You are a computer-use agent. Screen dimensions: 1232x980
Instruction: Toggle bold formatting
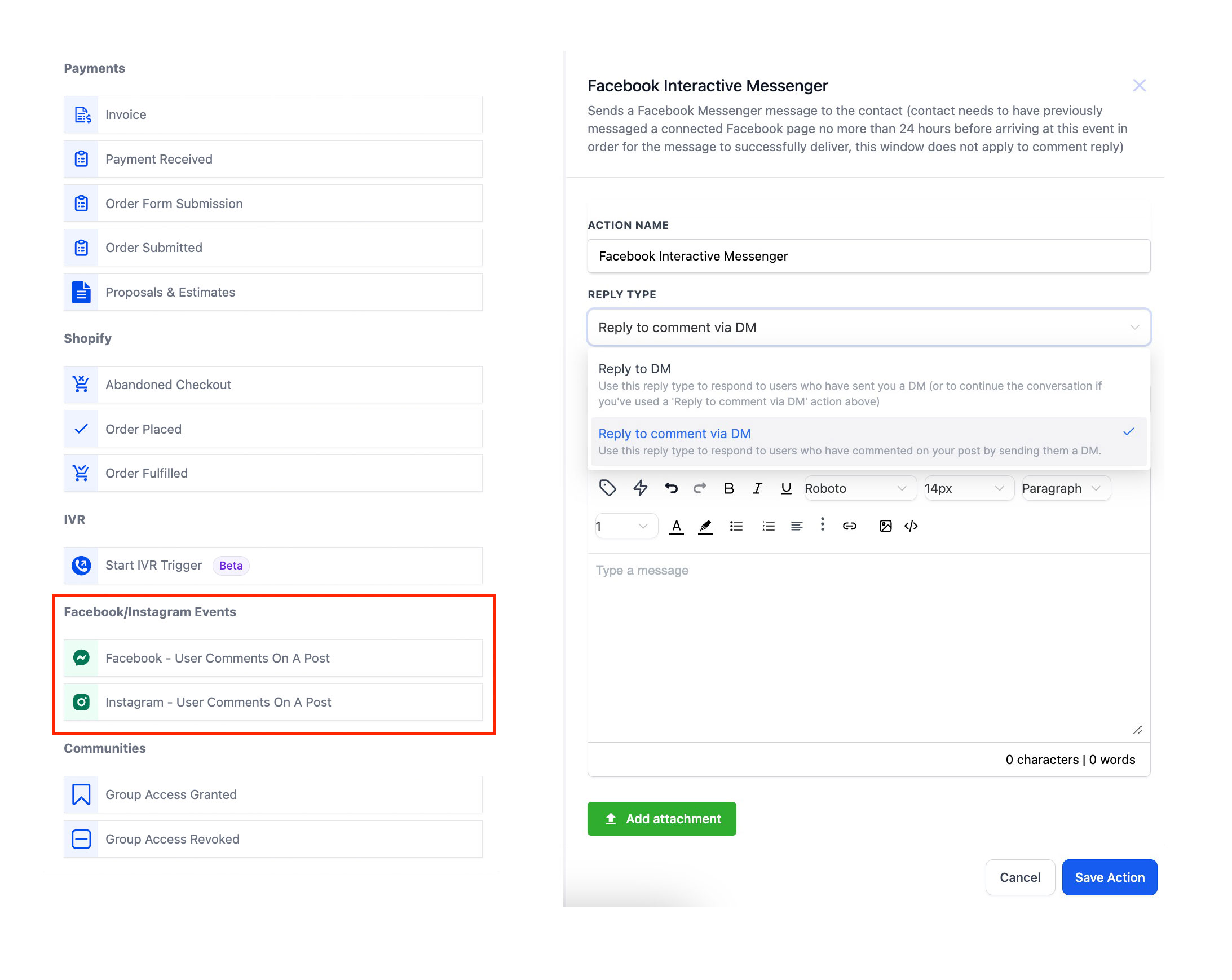click(x=728, y=488)
